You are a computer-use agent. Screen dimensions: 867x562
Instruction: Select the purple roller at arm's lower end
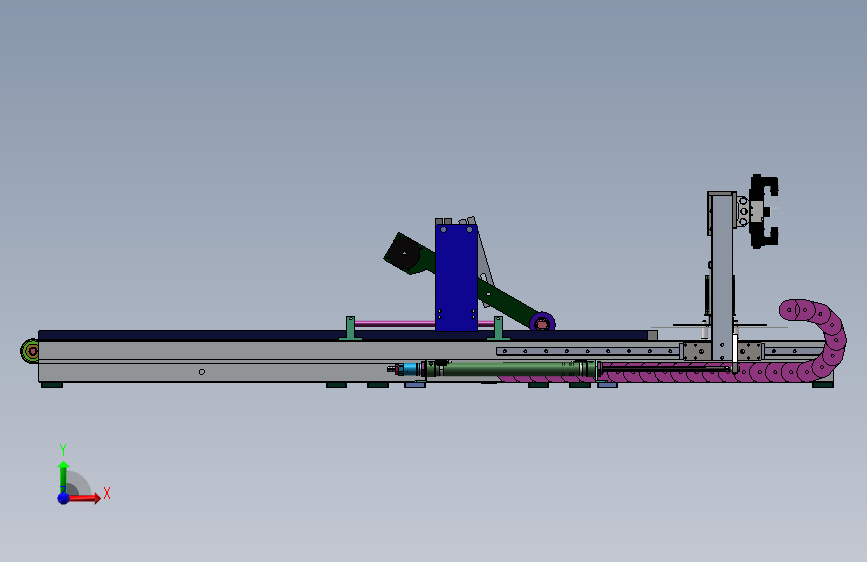coord(542,323)
